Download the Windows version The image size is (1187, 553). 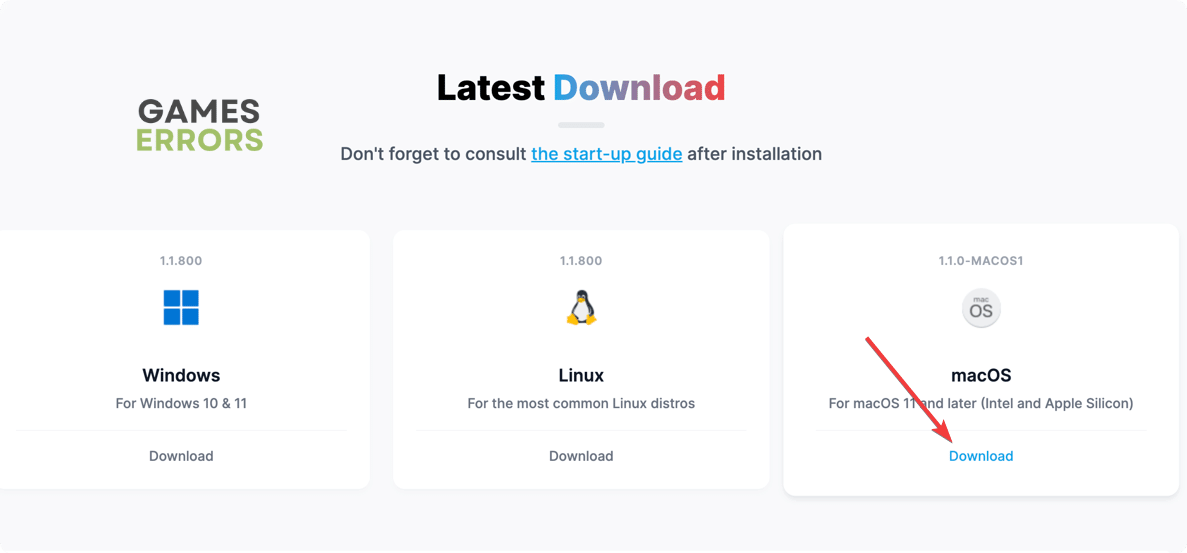pos(181,456)
